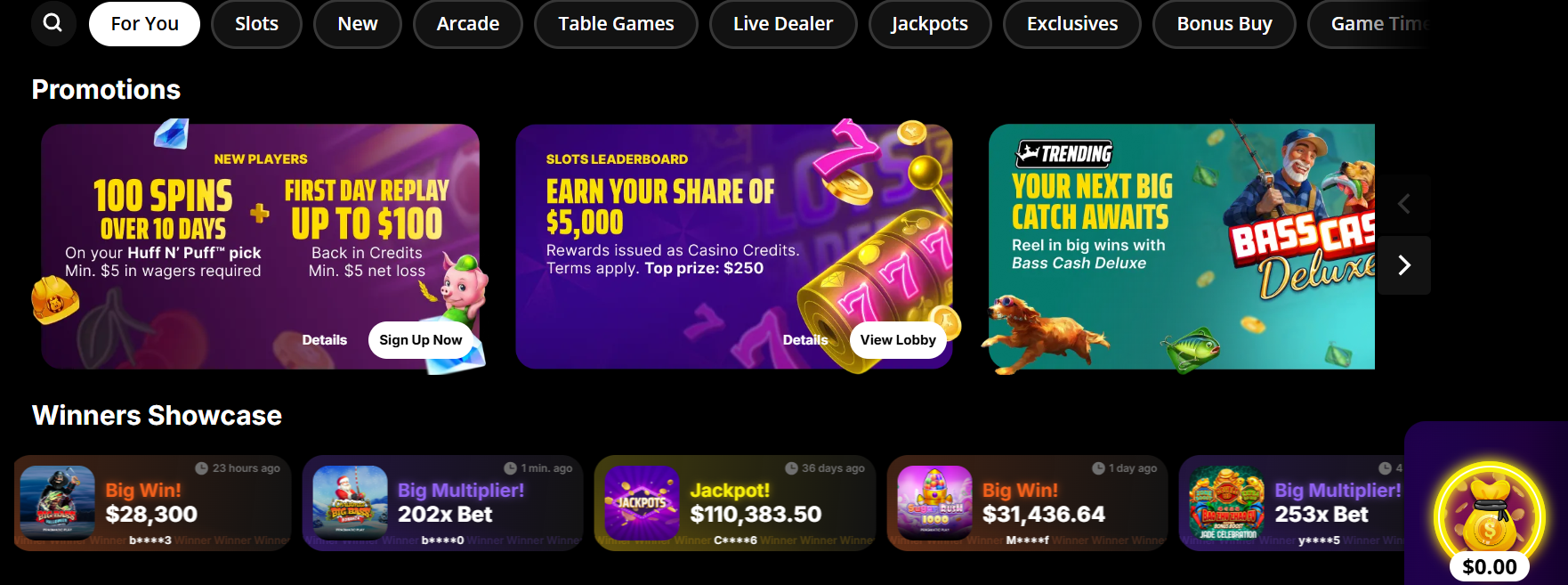This screenshot has height=585, width=1568.
Task: Click the View Lobby button
Action: (898, 340)
